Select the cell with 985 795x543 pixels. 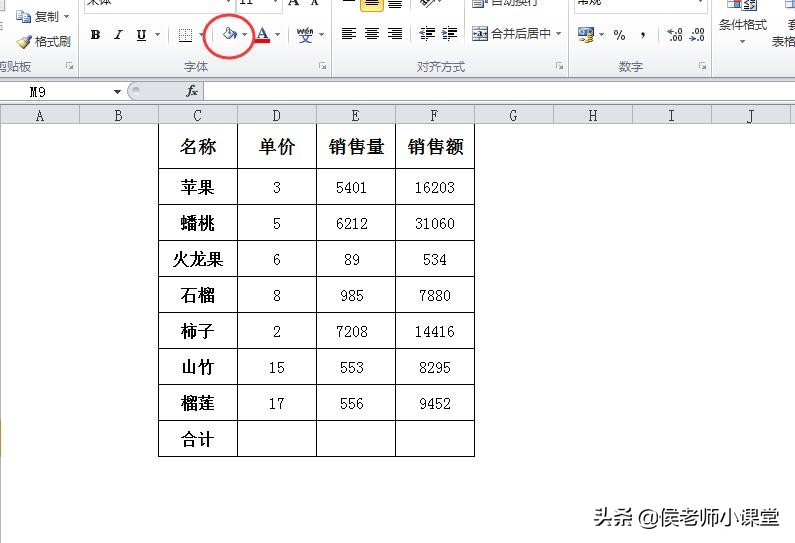click(356, 295)
